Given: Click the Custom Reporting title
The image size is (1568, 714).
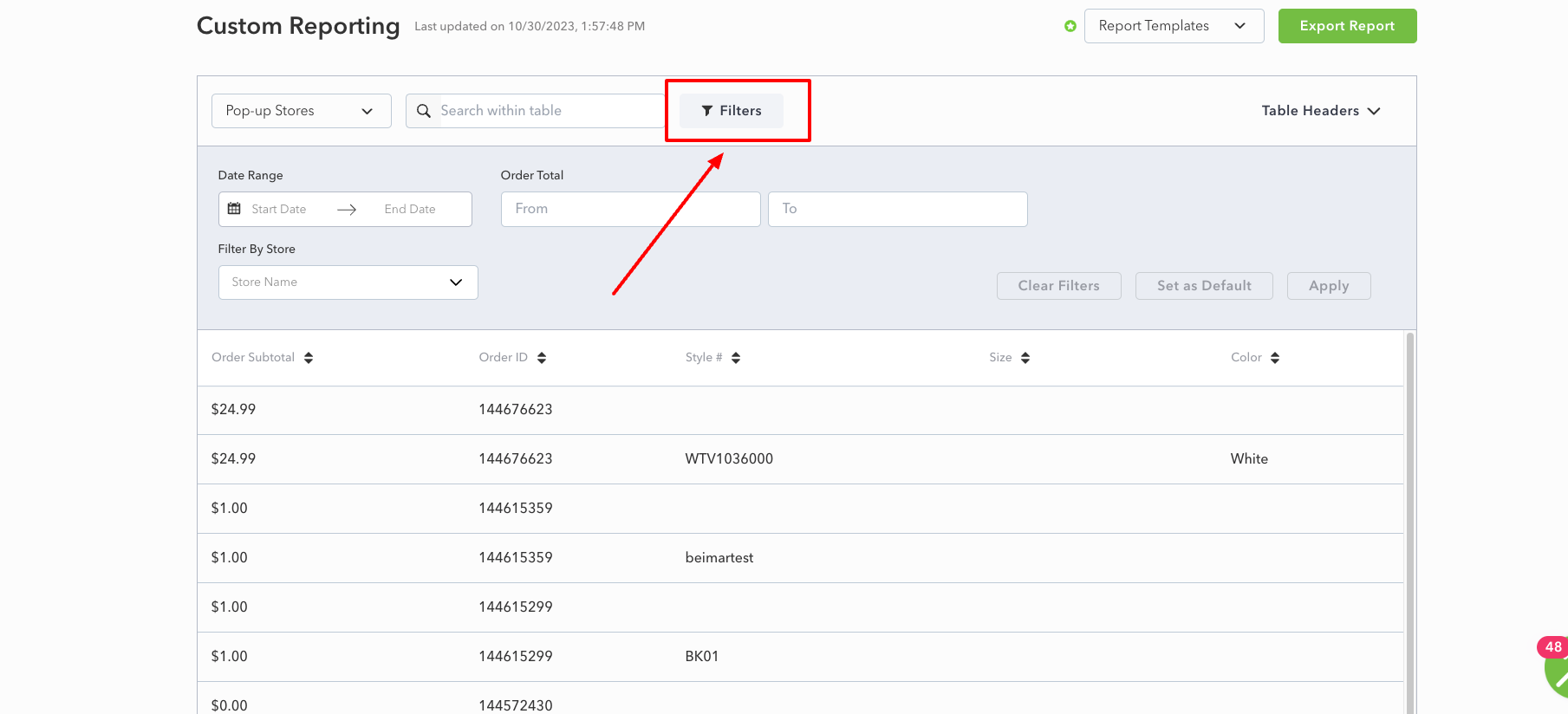Looking at the screenshot, I should (x=298, y=26).
